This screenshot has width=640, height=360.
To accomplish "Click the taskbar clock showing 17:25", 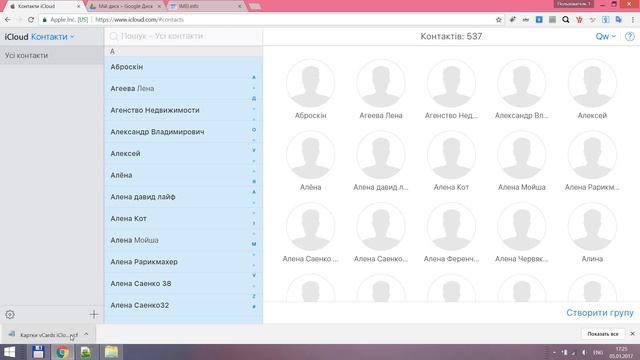I will pos(621,352).
